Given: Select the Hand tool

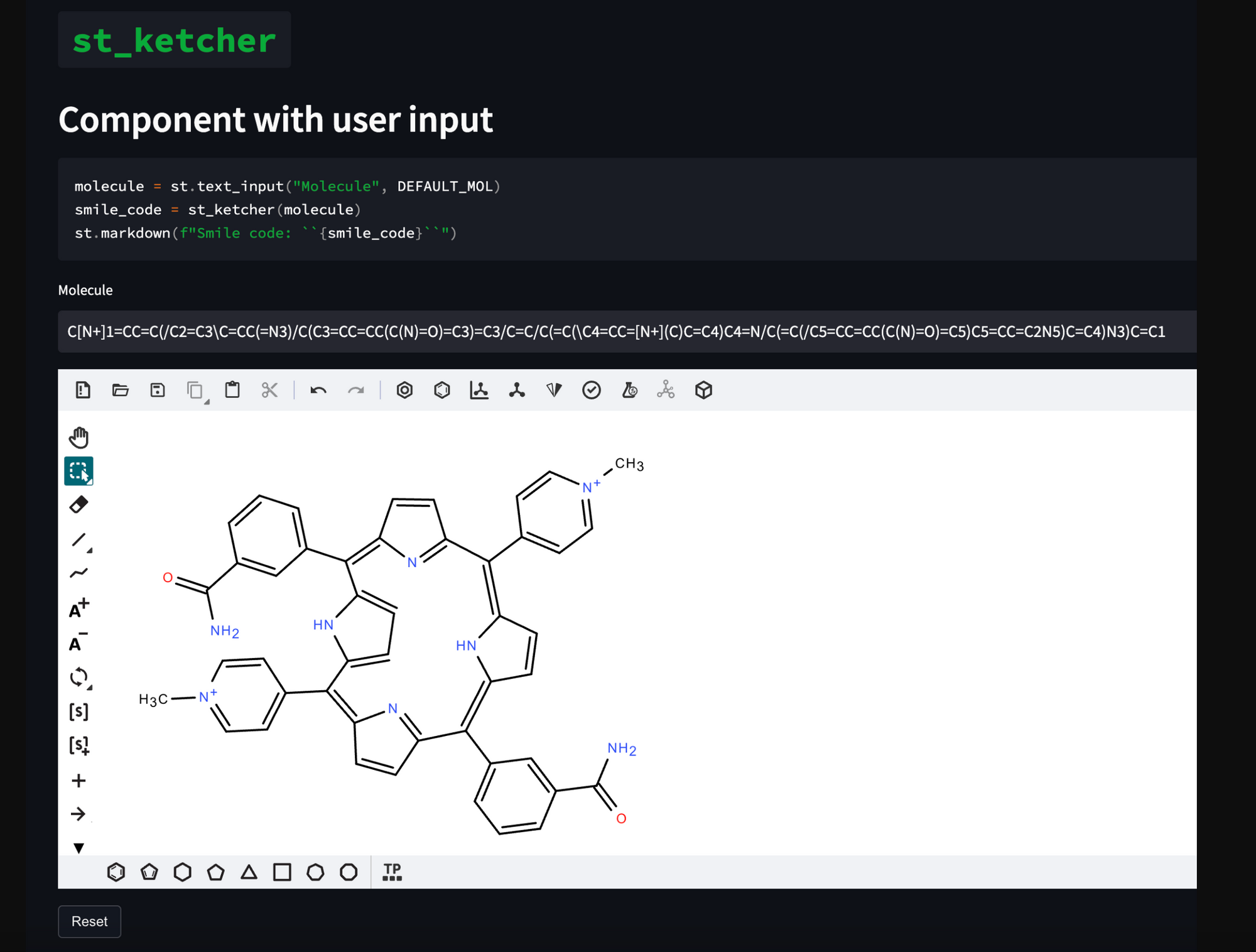Looking at the screenshot, I should (x=79, y=436).
